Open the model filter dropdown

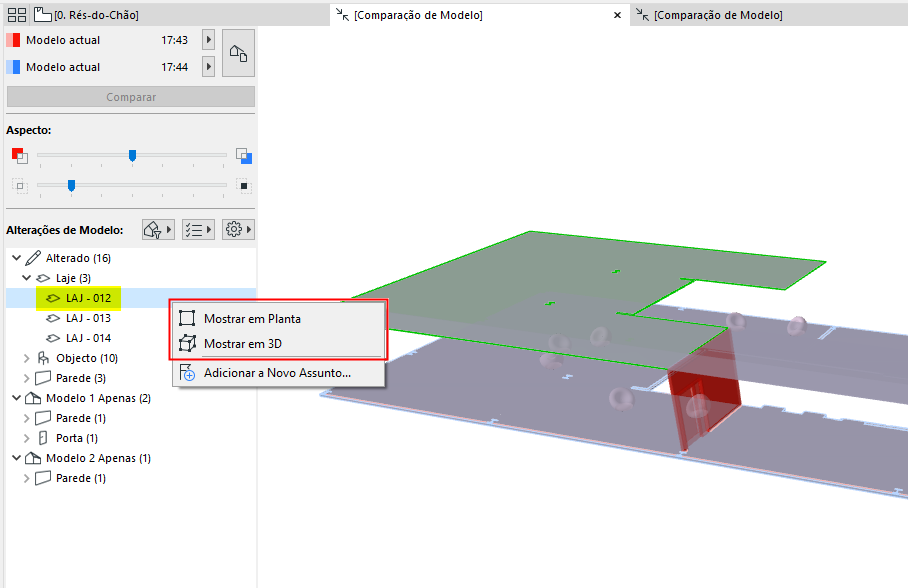coord(158,229)
